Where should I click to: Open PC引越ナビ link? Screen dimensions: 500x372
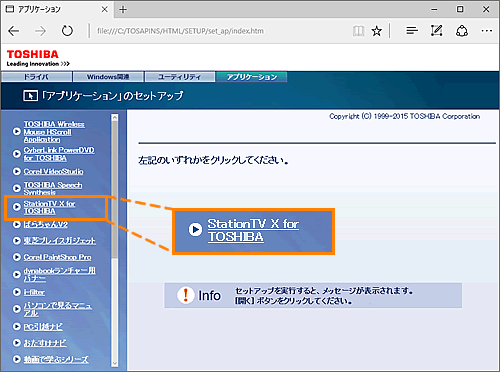click(x=43, y=327)
